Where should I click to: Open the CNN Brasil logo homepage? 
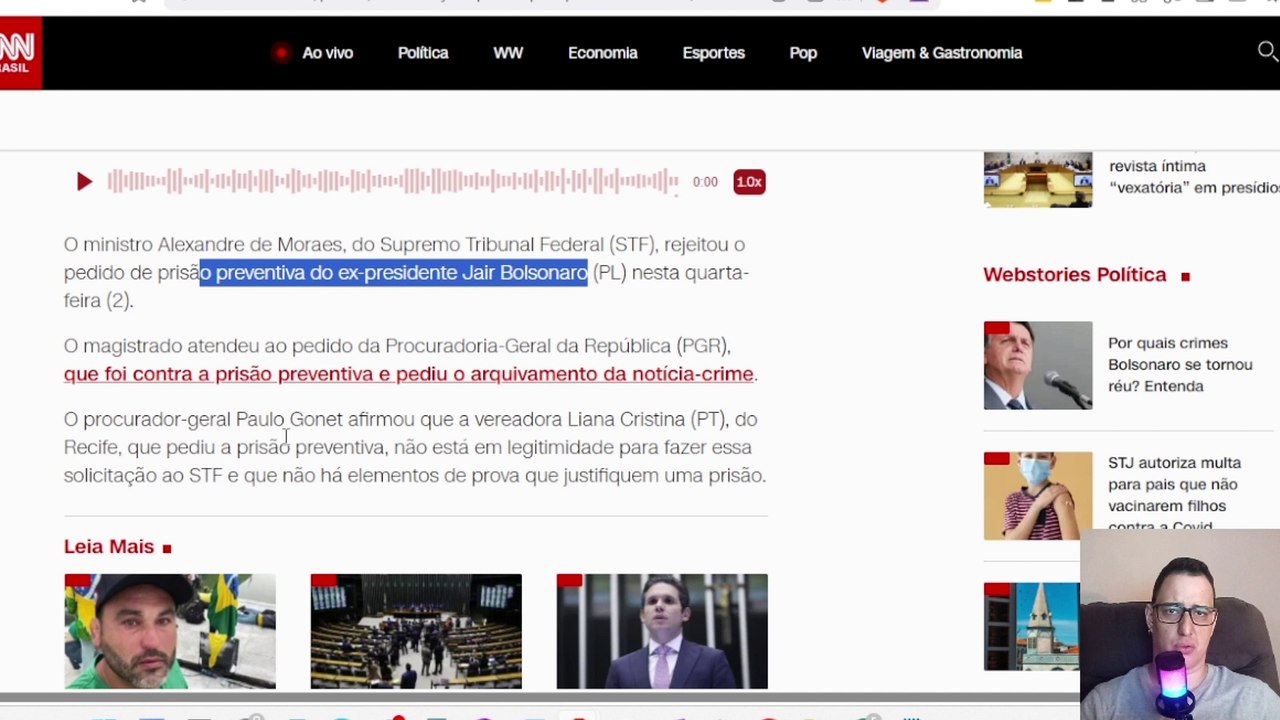(x=19, y=53)
